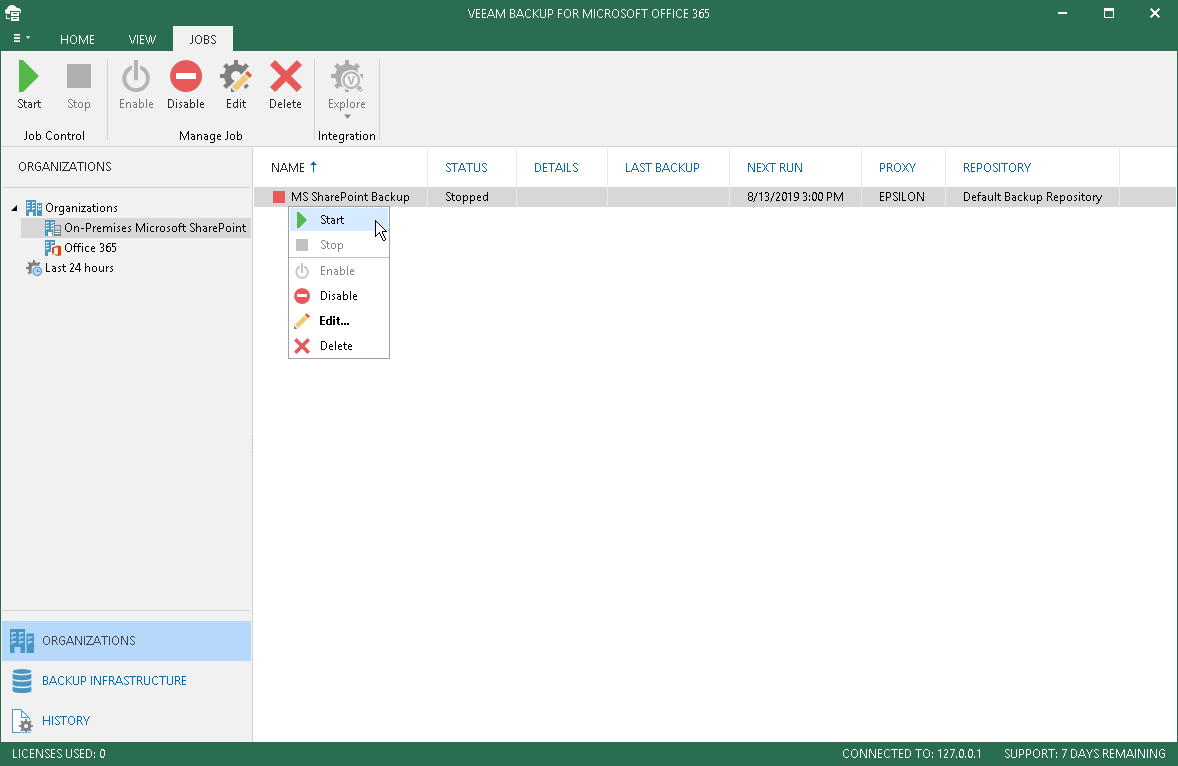Open the BACKUP INFRASTRUCTURE view
Viewport: 1178px width, 766px height.
126,680
